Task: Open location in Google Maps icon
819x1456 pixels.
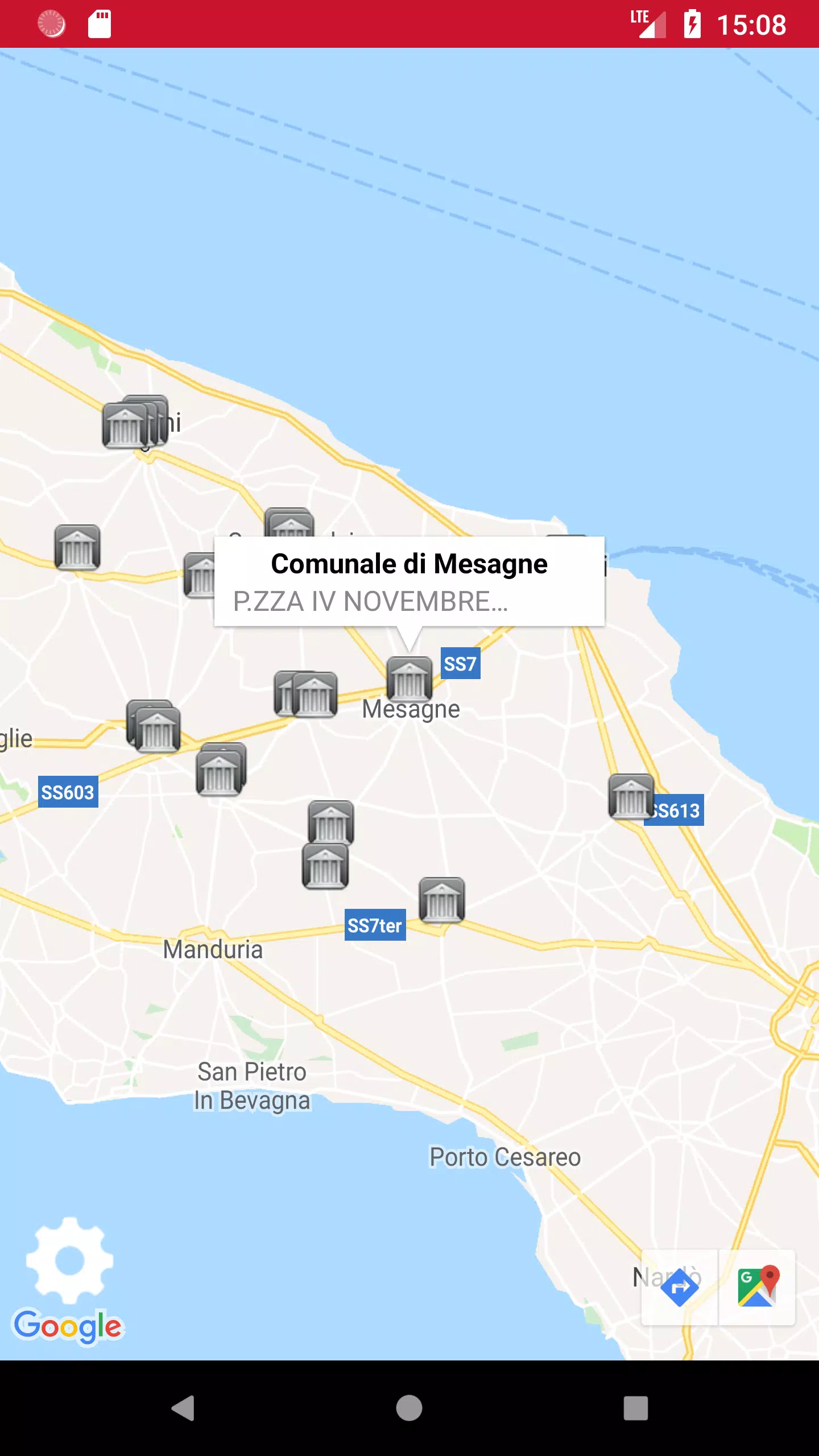Action: tap(757, 1288)
